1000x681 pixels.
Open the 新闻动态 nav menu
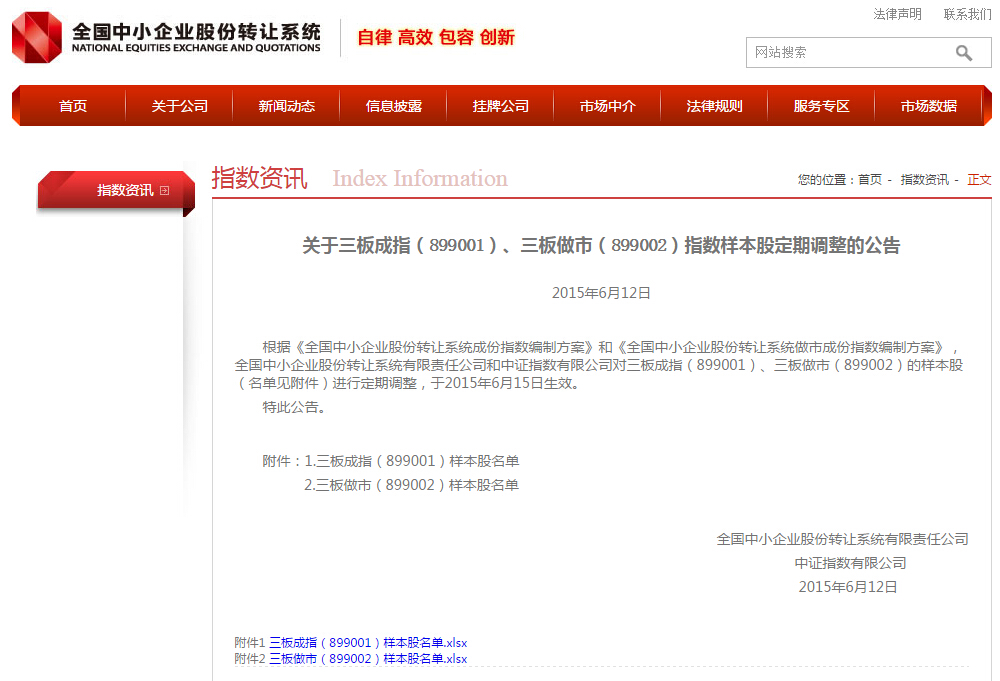pos(286,106)
